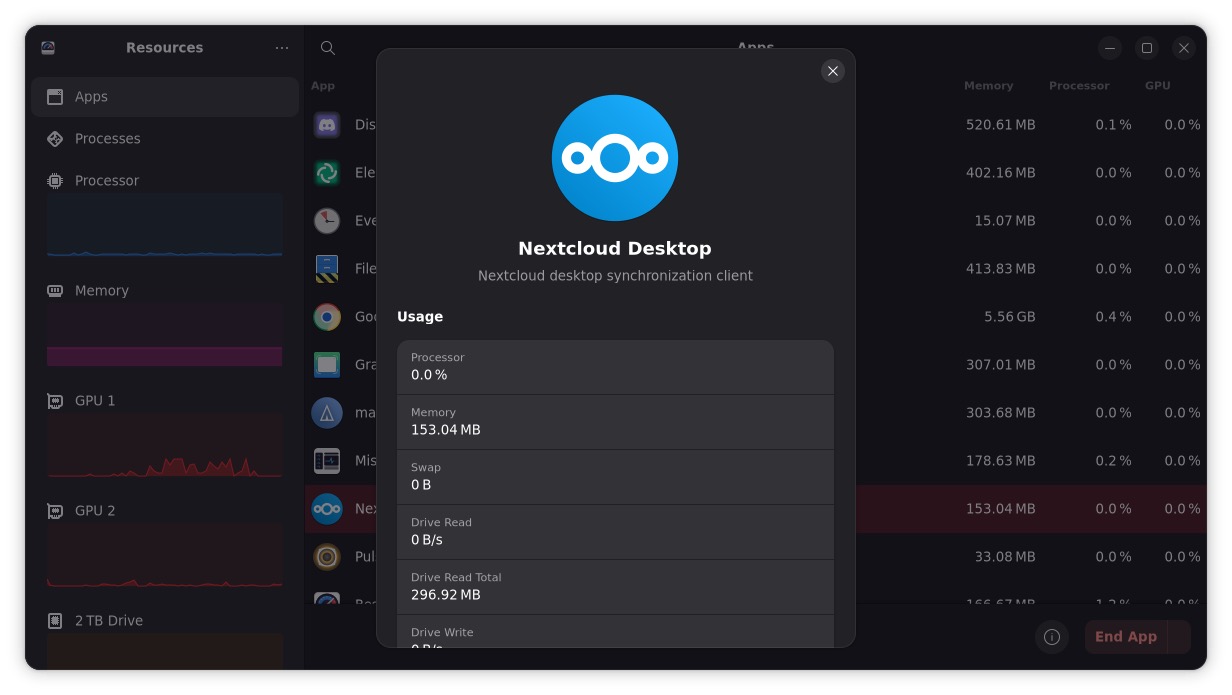Select the Google Chrome icon
The height and width of the screenshot is (695, 1232).
tap(327, 316)
